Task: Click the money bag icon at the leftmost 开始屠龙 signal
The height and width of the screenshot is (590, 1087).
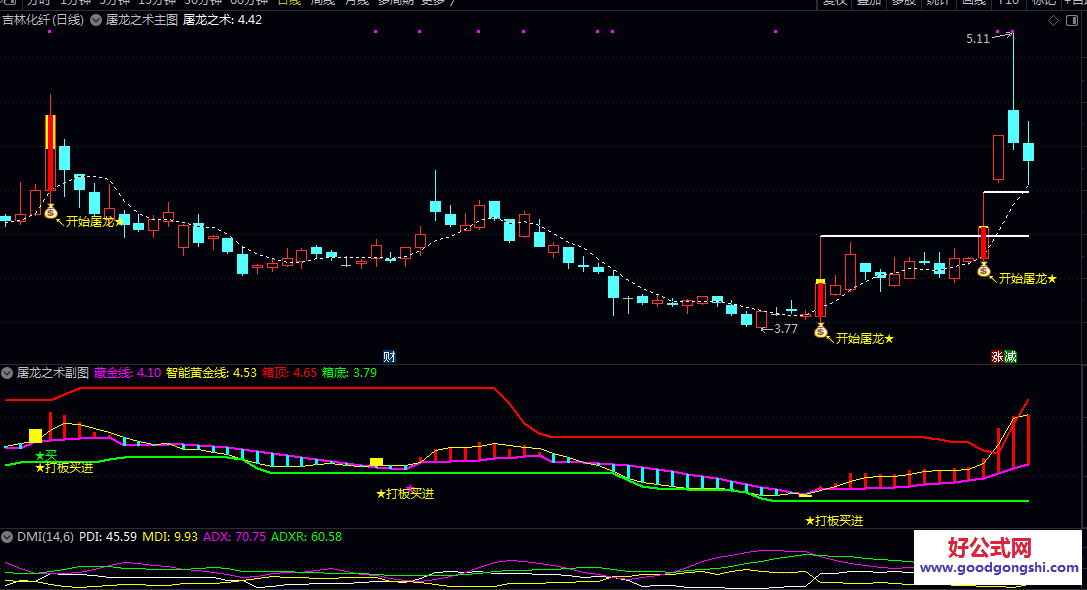Action: click(51, 212)
